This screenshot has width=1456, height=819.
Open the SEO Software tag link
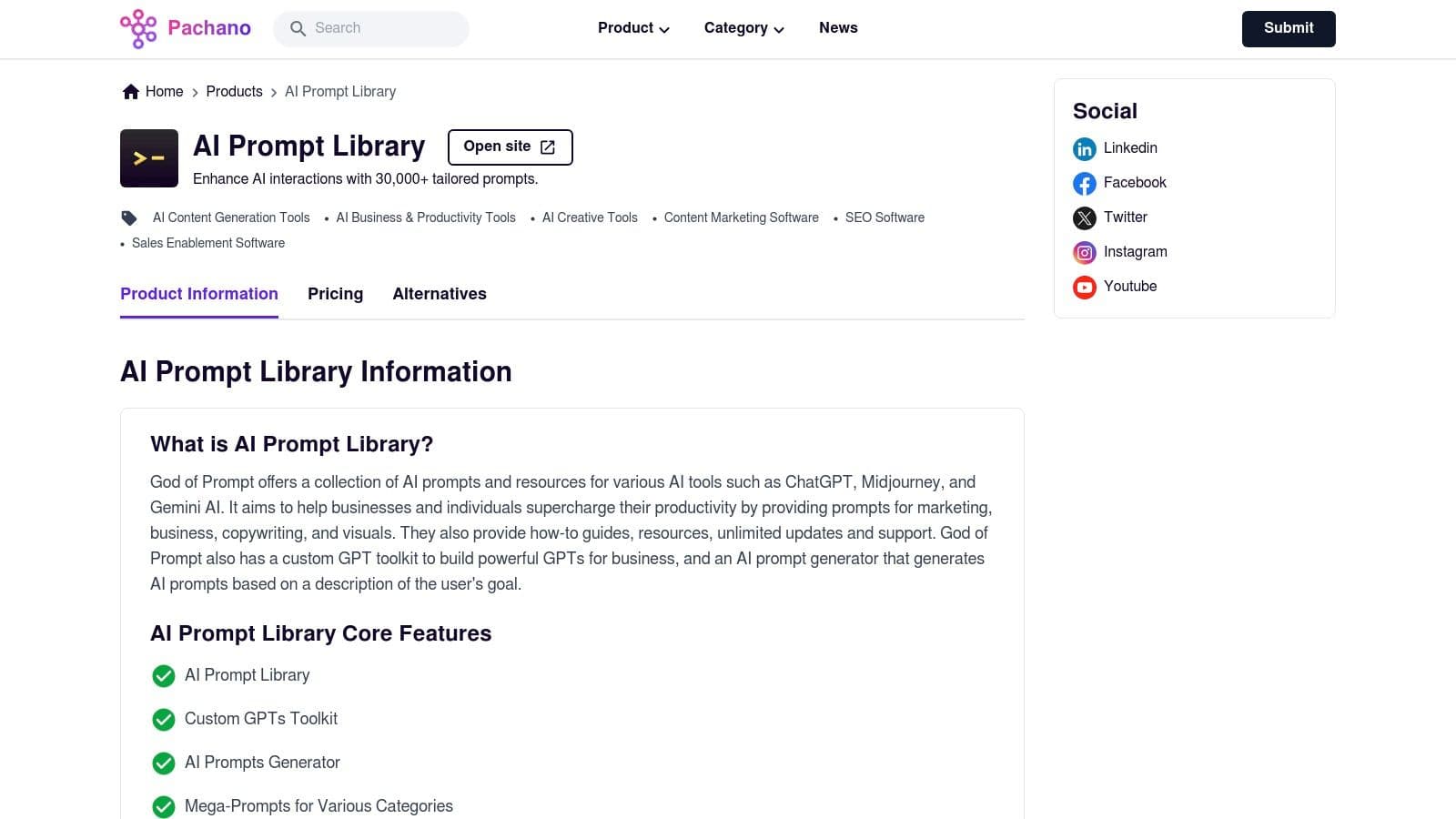pos(885,217)
